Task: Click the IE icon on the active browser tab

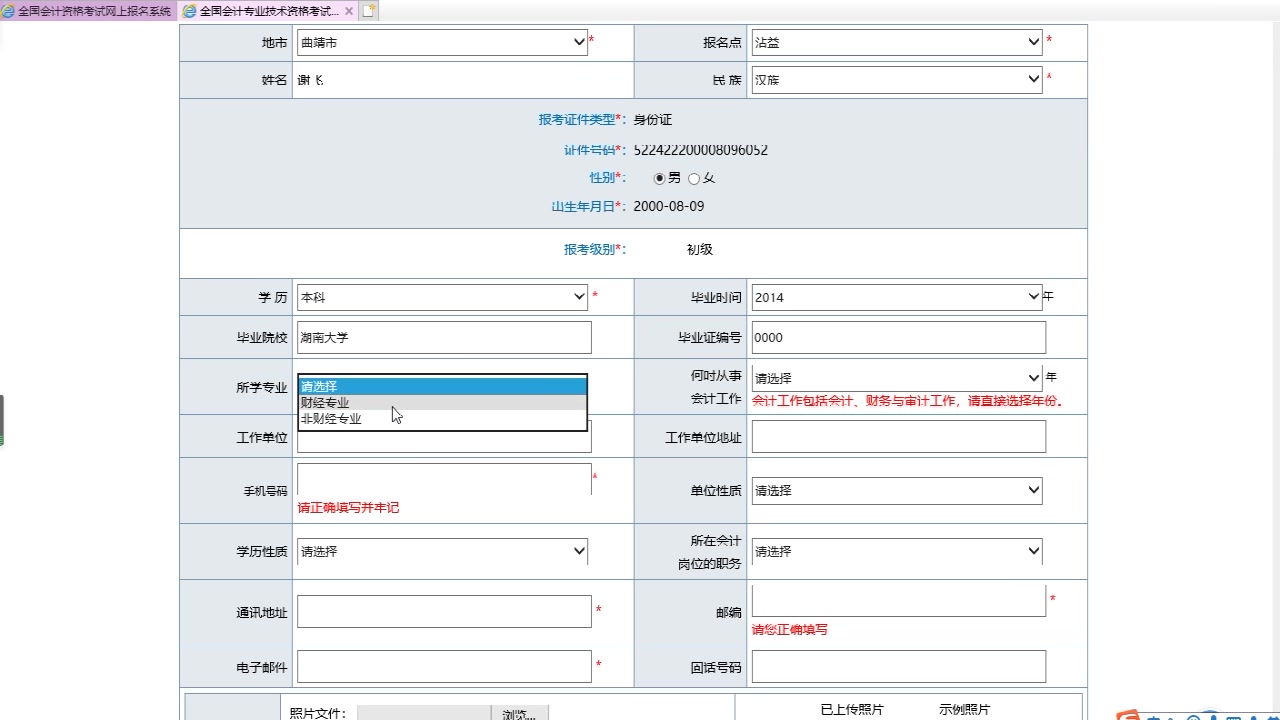Action: [x=190, y=11]
